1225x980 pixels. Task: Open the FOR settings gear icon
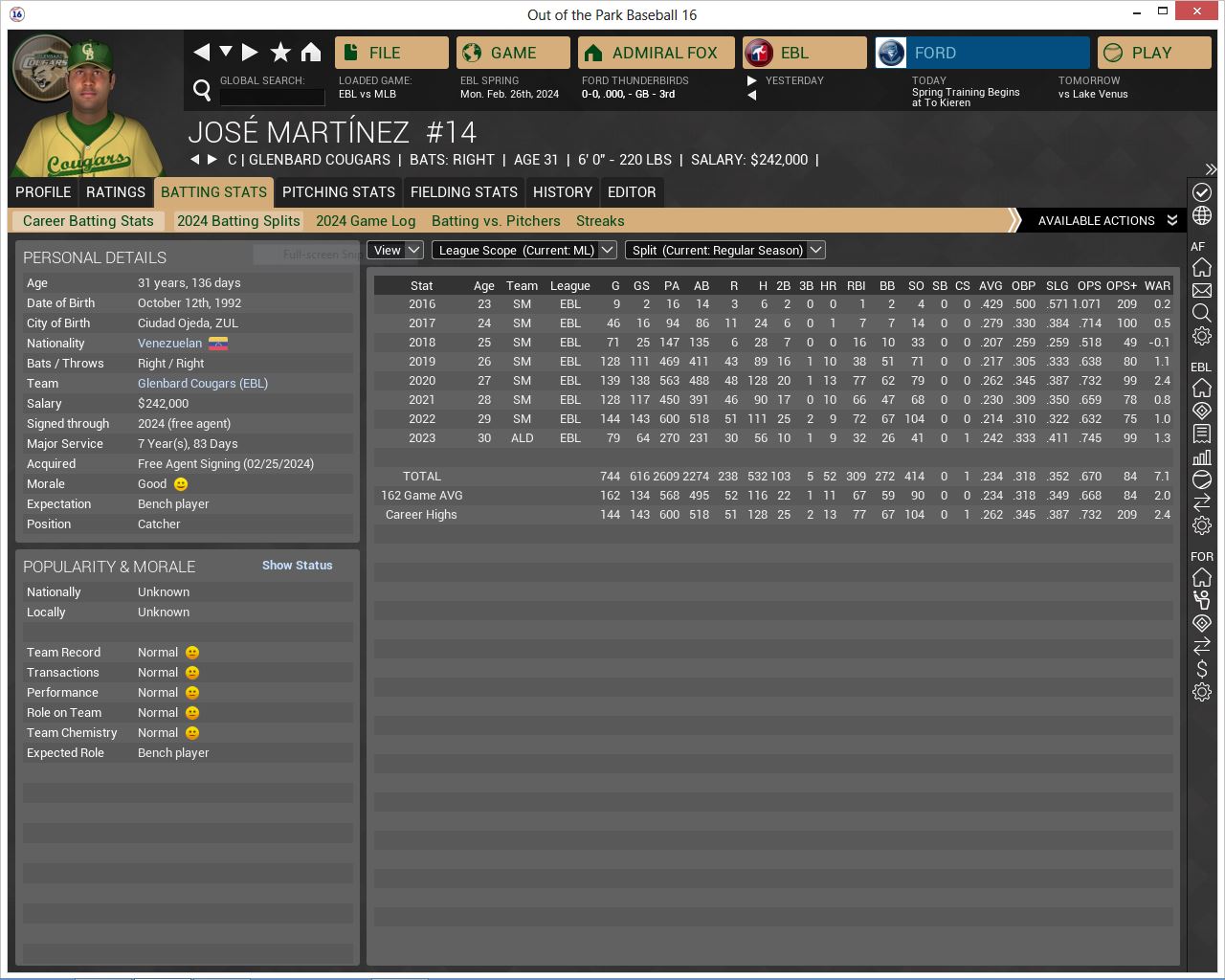pyautogui.click(x=1202, y=692)
